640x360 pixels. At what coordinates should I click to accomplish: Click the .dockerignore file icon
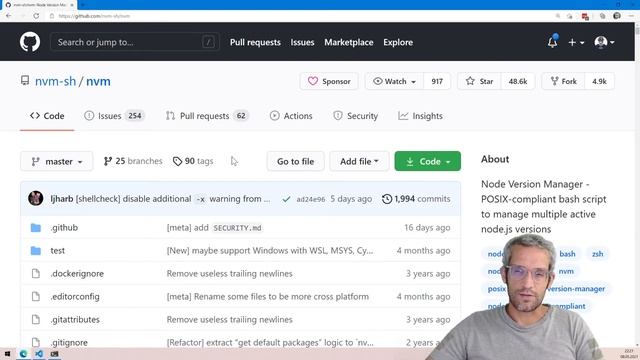click(36, 273)
